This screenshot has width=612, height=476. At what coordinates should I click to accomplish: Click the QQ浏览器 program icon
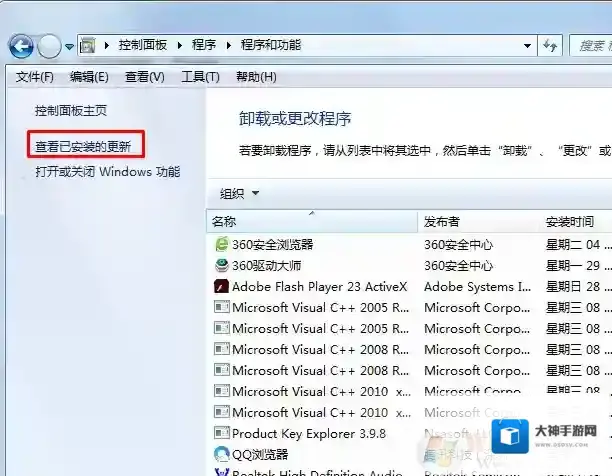pos(221,454)
